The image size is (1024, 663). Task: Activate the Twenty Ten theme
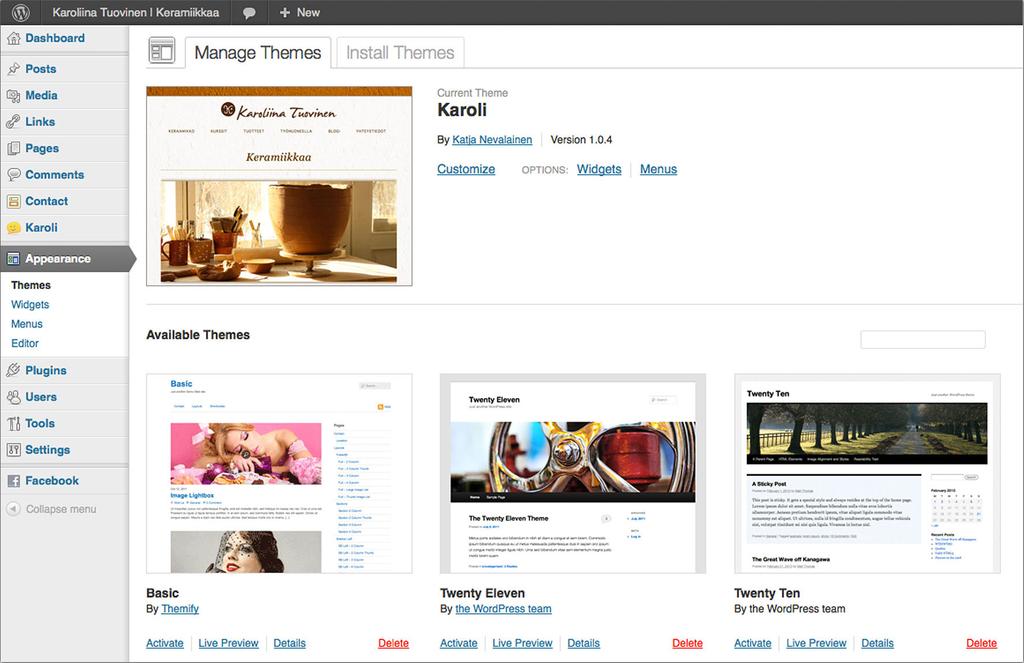[752, 643]
